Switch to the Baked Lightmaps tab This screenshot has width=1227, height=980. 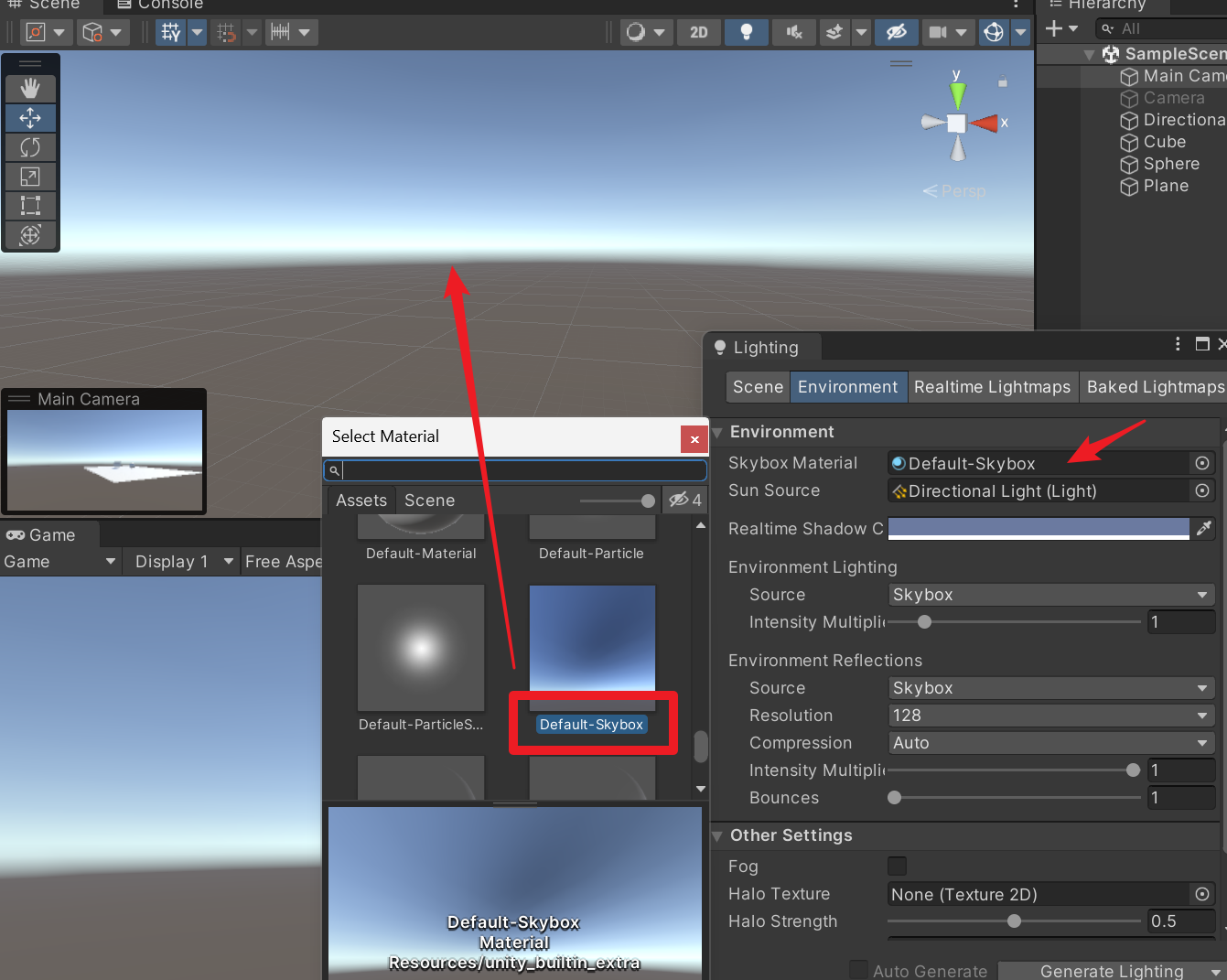[1154, 386]
